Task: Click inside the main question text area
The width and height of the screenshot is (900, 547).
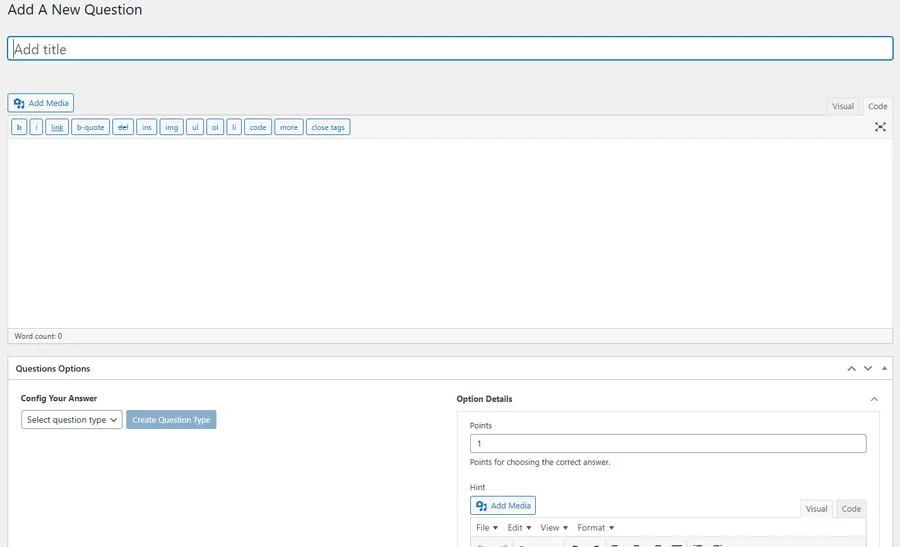Action: 450,233
